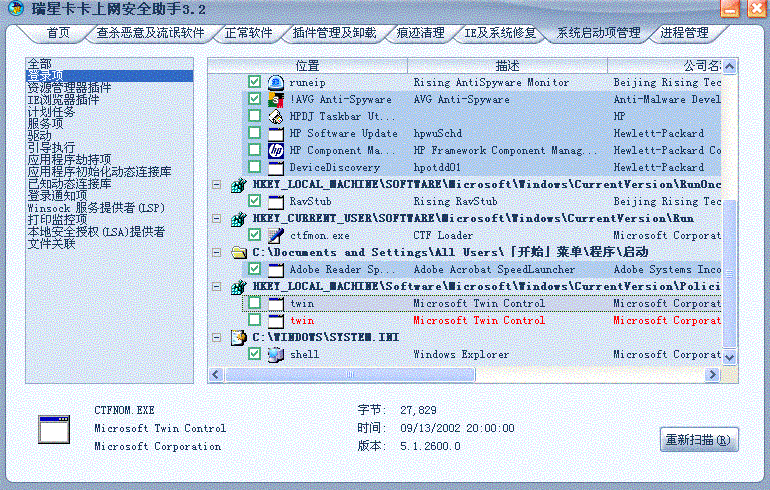Open the 首页 tab
The height and width of the screenshot is (490, 770).
[x=58, y=33]
